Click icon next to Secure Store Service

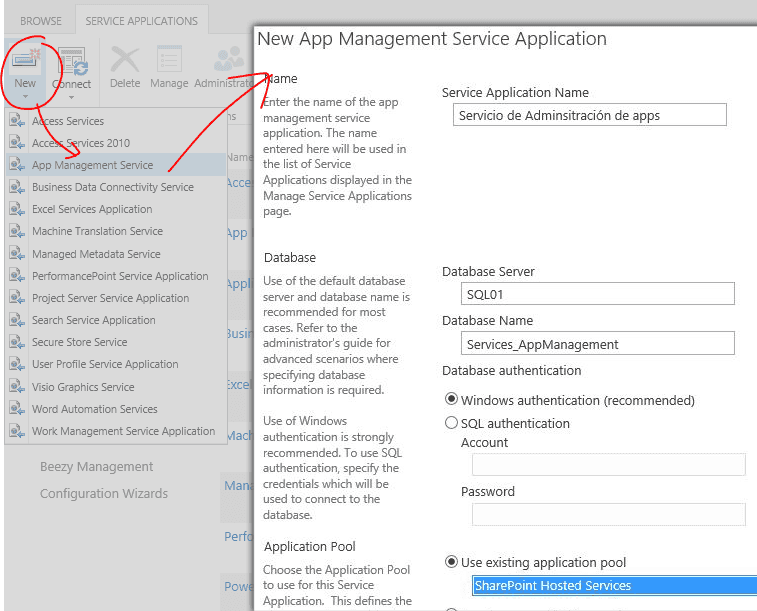[x=16, y=342]
